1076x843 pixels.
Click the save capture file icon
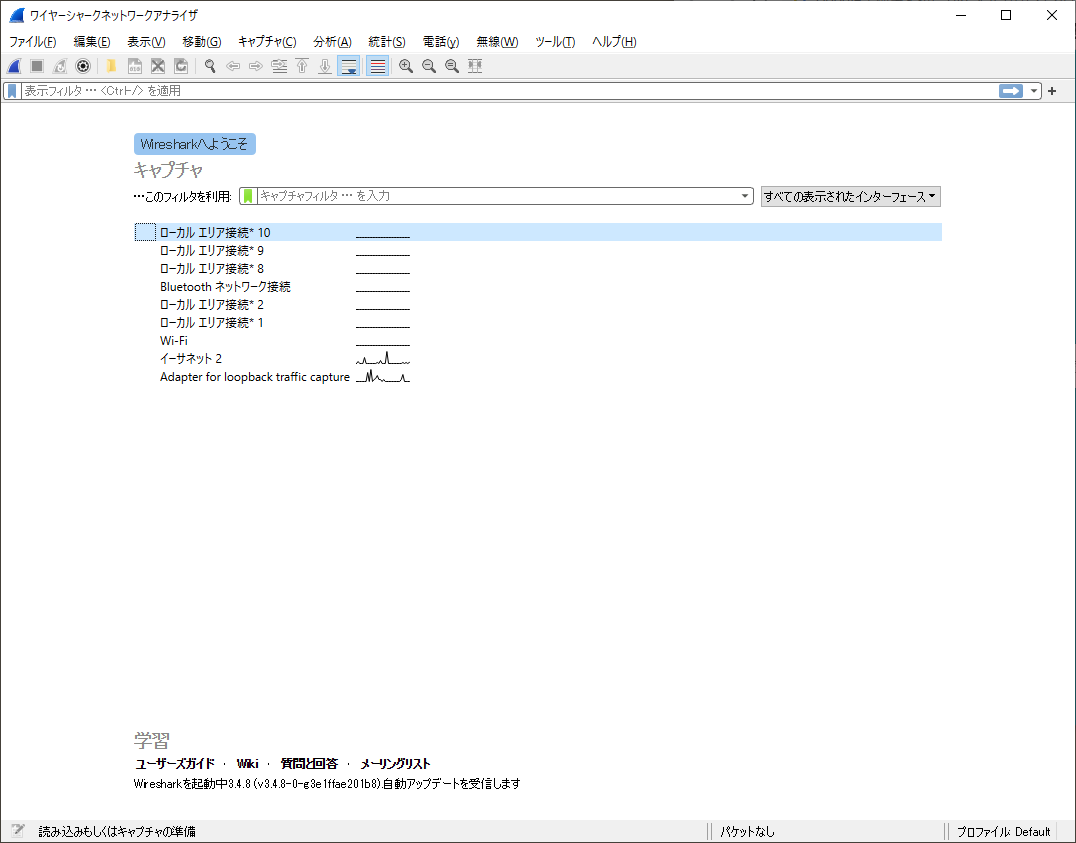click(x=135, y=66)
